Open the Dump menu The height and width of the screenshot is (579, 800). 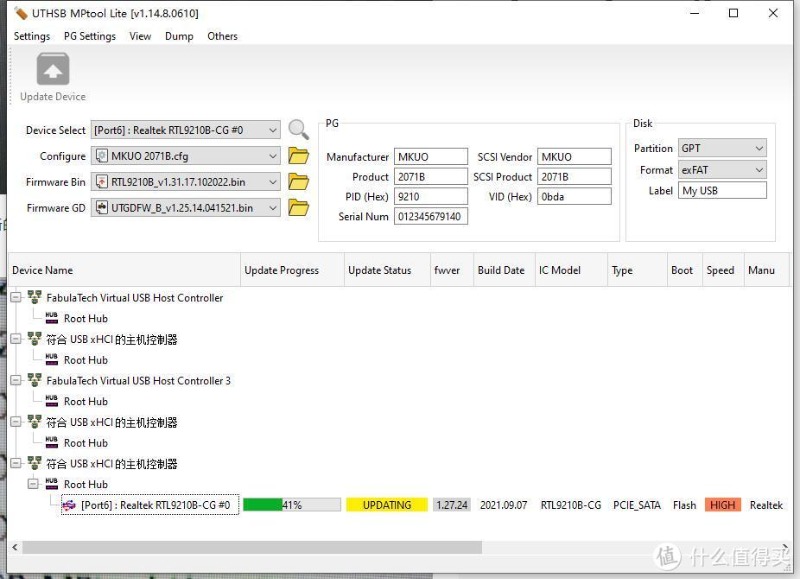179,36
